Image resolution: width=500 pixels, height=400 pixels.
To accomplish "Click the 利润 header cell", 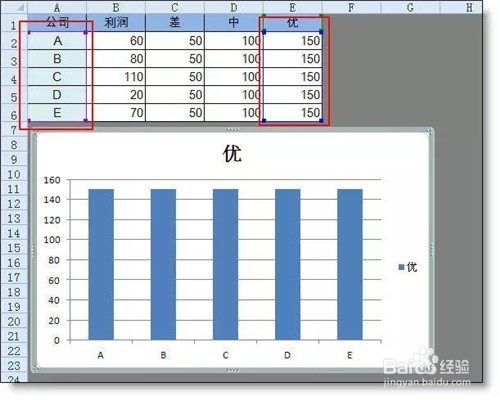I will click(116, 23).
